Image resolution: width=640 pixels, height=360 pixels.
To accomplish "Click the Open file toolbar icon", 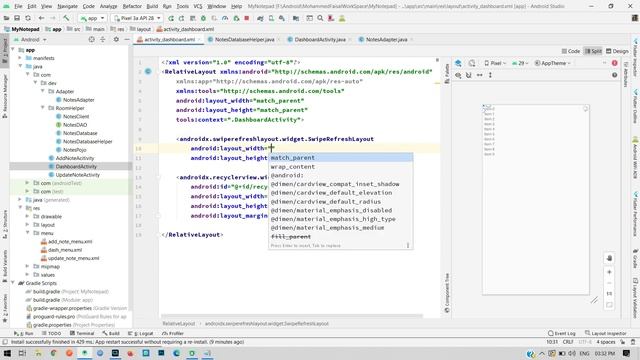I will click(7, 18).
